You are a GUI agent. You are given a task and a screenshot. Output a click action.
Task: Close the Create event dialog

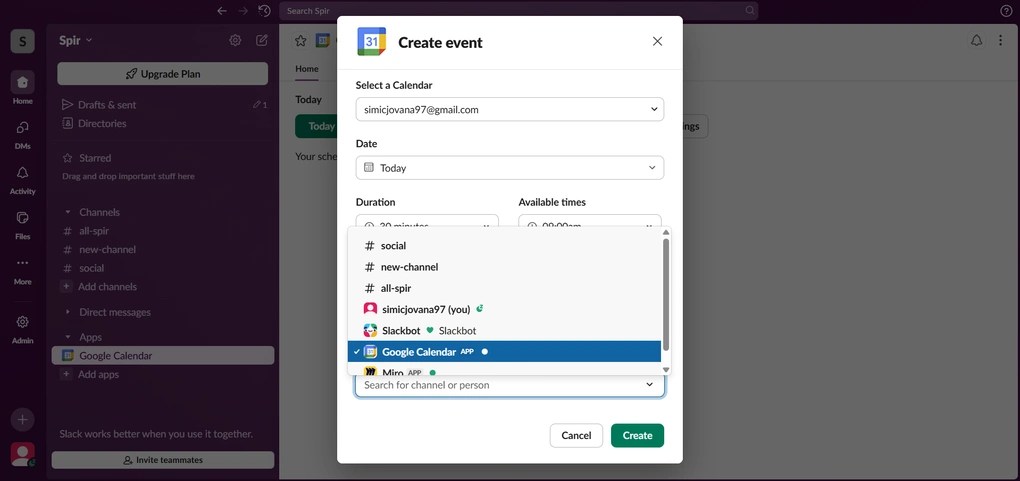[657, 41]
